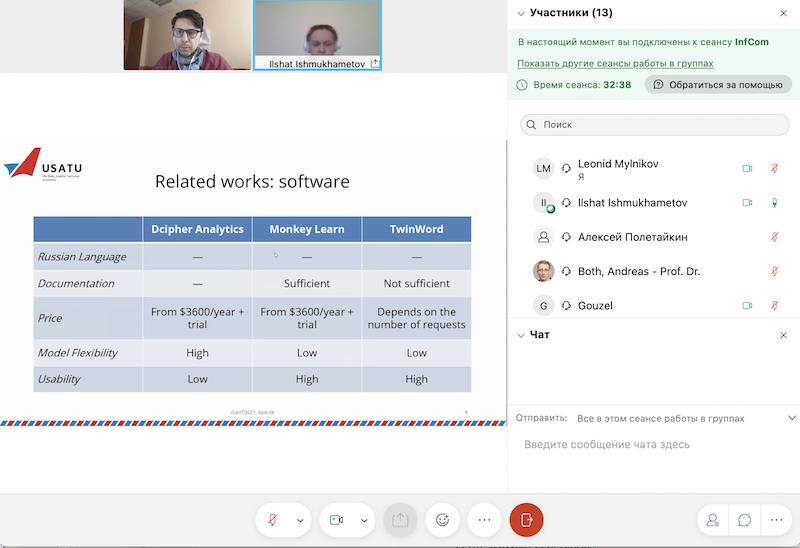
Task: Click Dcipher Analytics table header
Action: pos(197,229)
